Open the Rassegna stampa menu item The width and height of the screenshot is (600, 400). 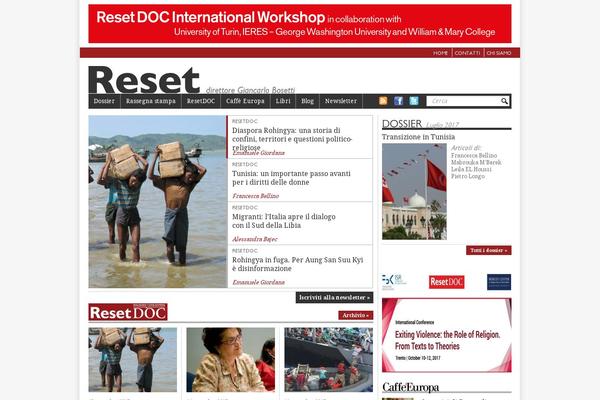[151, 101]
